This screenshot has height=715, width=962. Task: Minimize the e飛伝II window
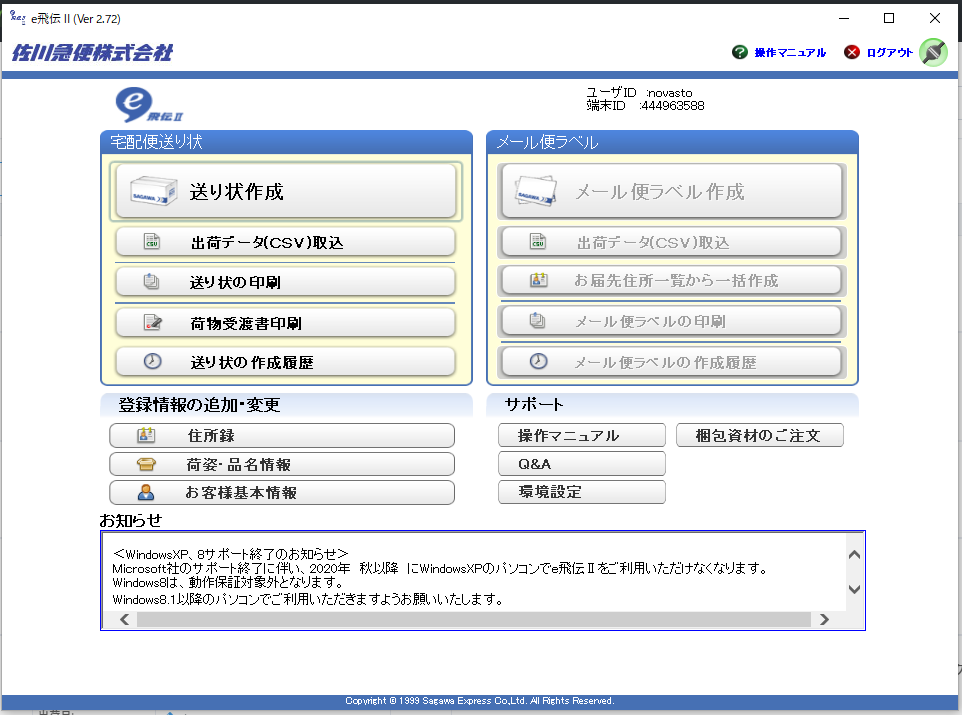click(844, 18)
